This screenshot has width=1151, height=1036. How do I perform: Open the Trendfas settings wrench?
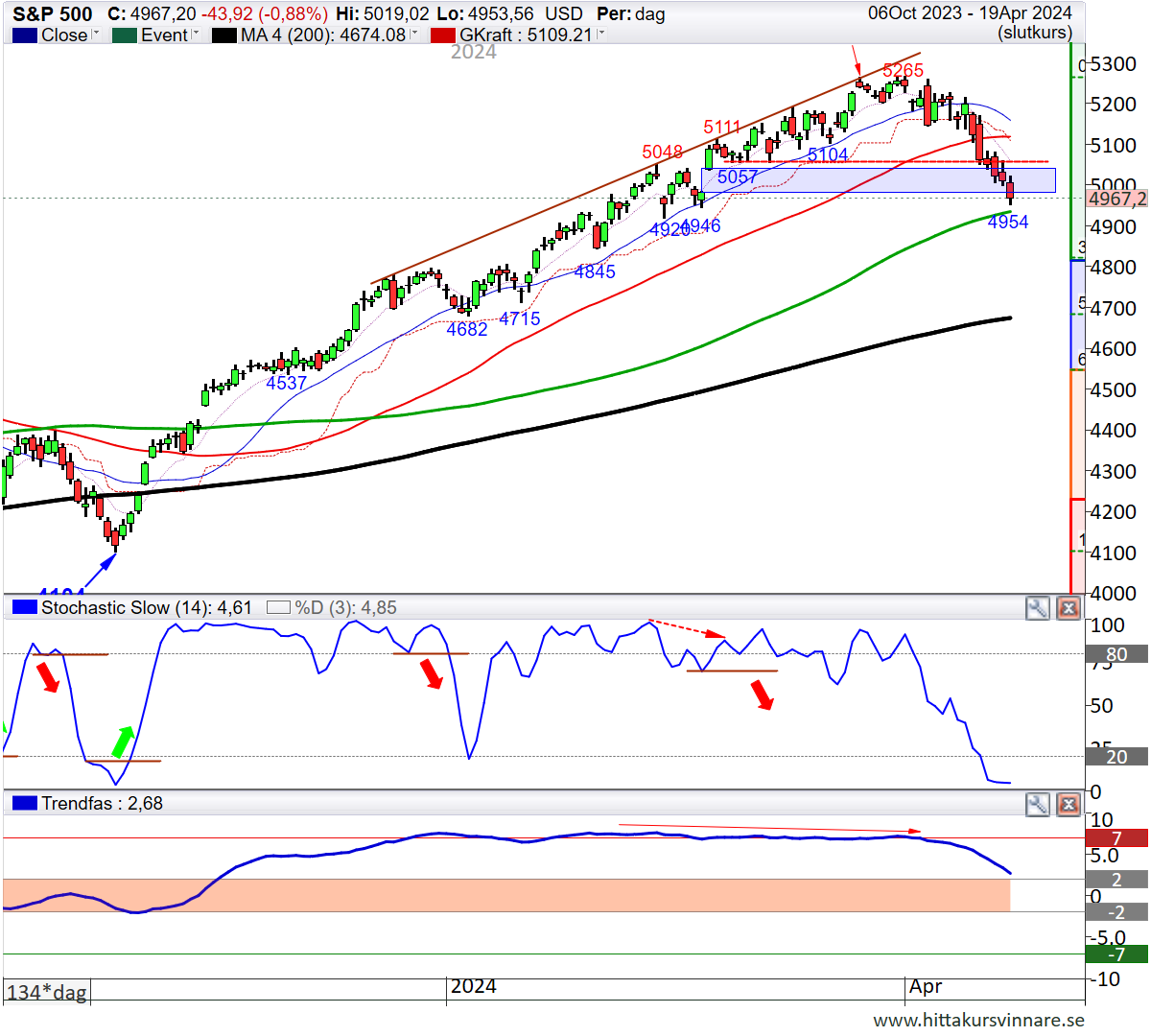pyautogui.click(x=1038, y=804)
